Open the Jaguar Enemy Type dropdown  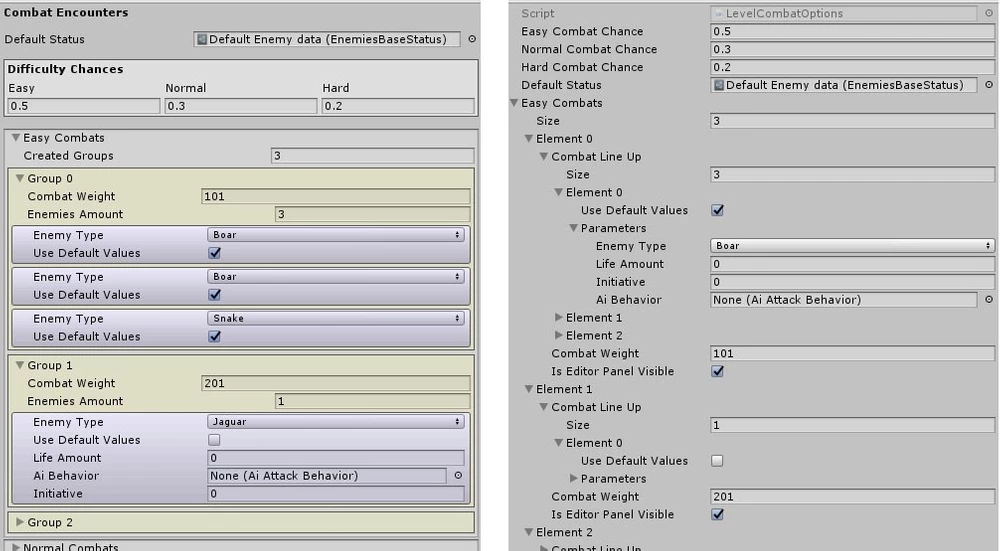pos(336,423)
